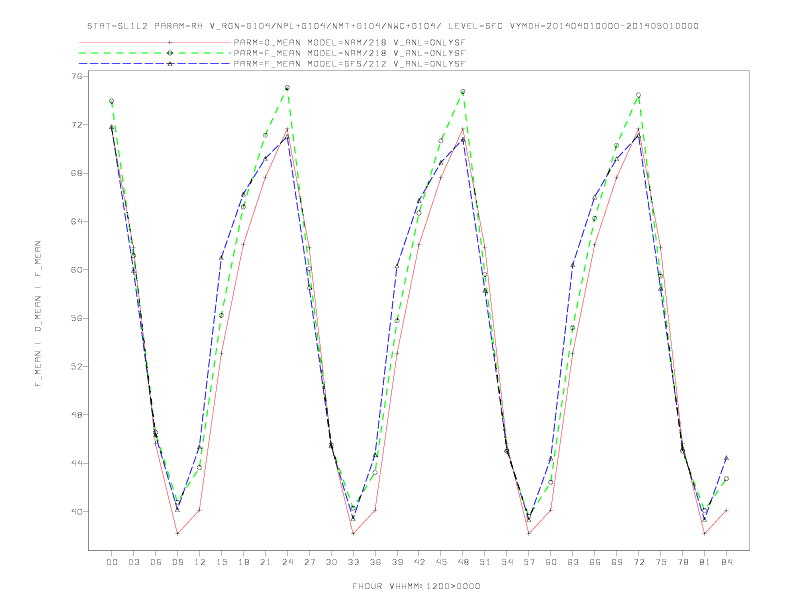Click x-axis tick label 09

point(177,562)
